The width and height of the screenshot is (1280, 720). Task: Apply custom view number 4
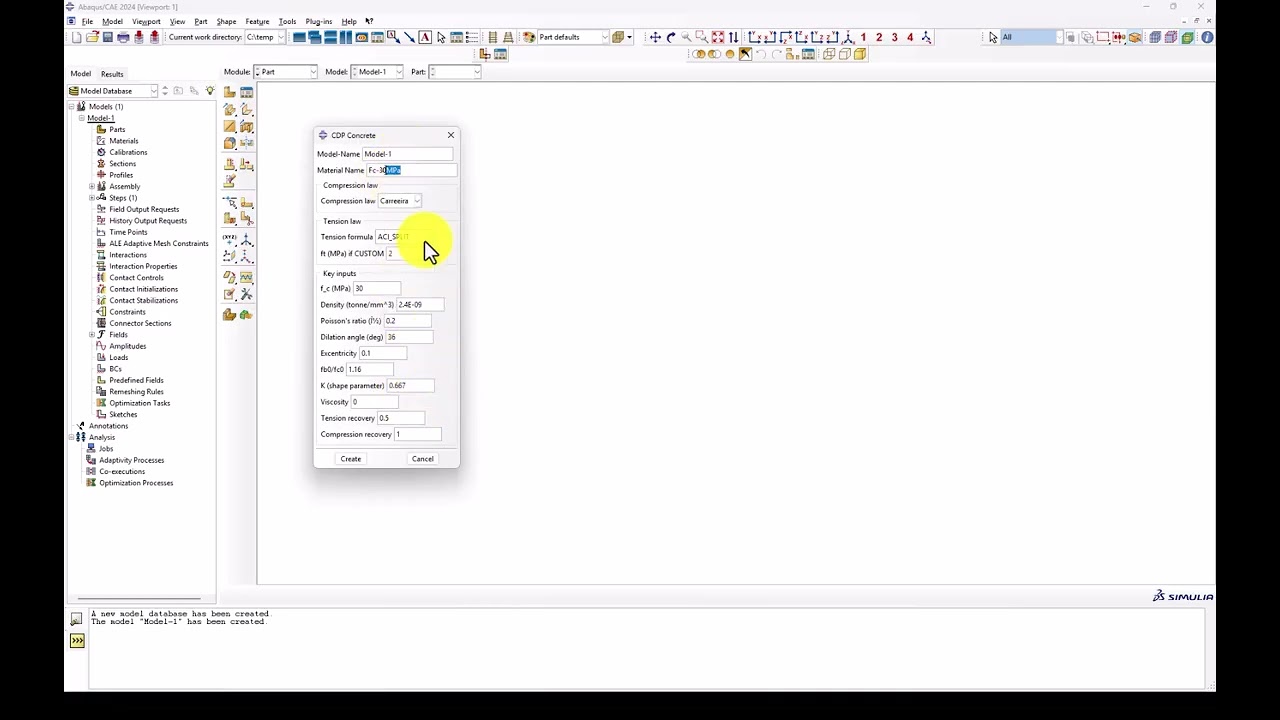910,38
